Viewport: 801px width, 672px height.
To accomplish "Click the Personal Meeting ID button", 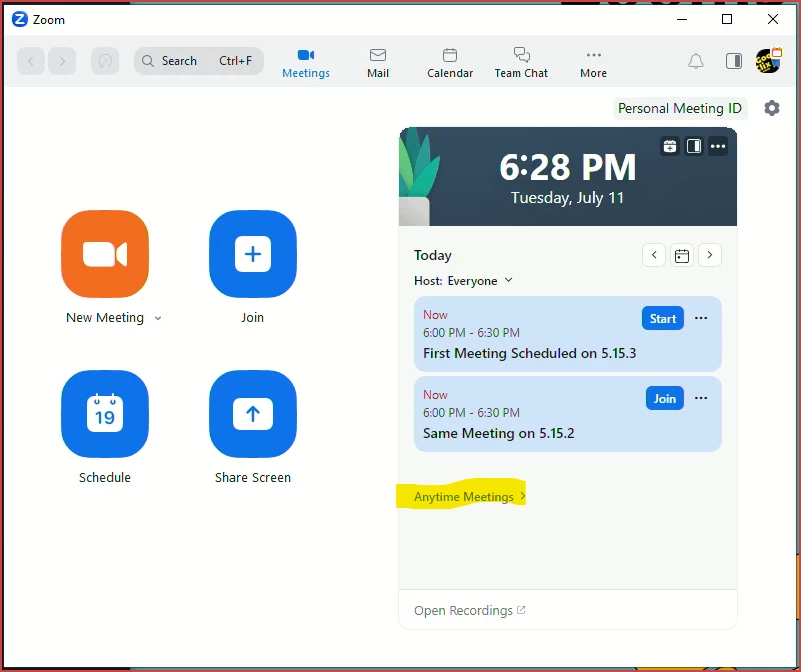I will (x=680, y=108).
